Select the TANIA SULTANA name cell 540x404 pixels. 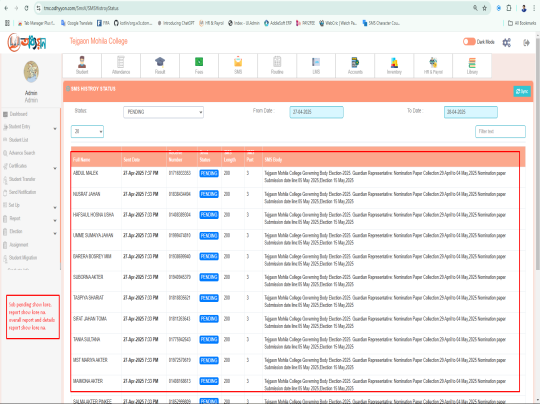86,340
